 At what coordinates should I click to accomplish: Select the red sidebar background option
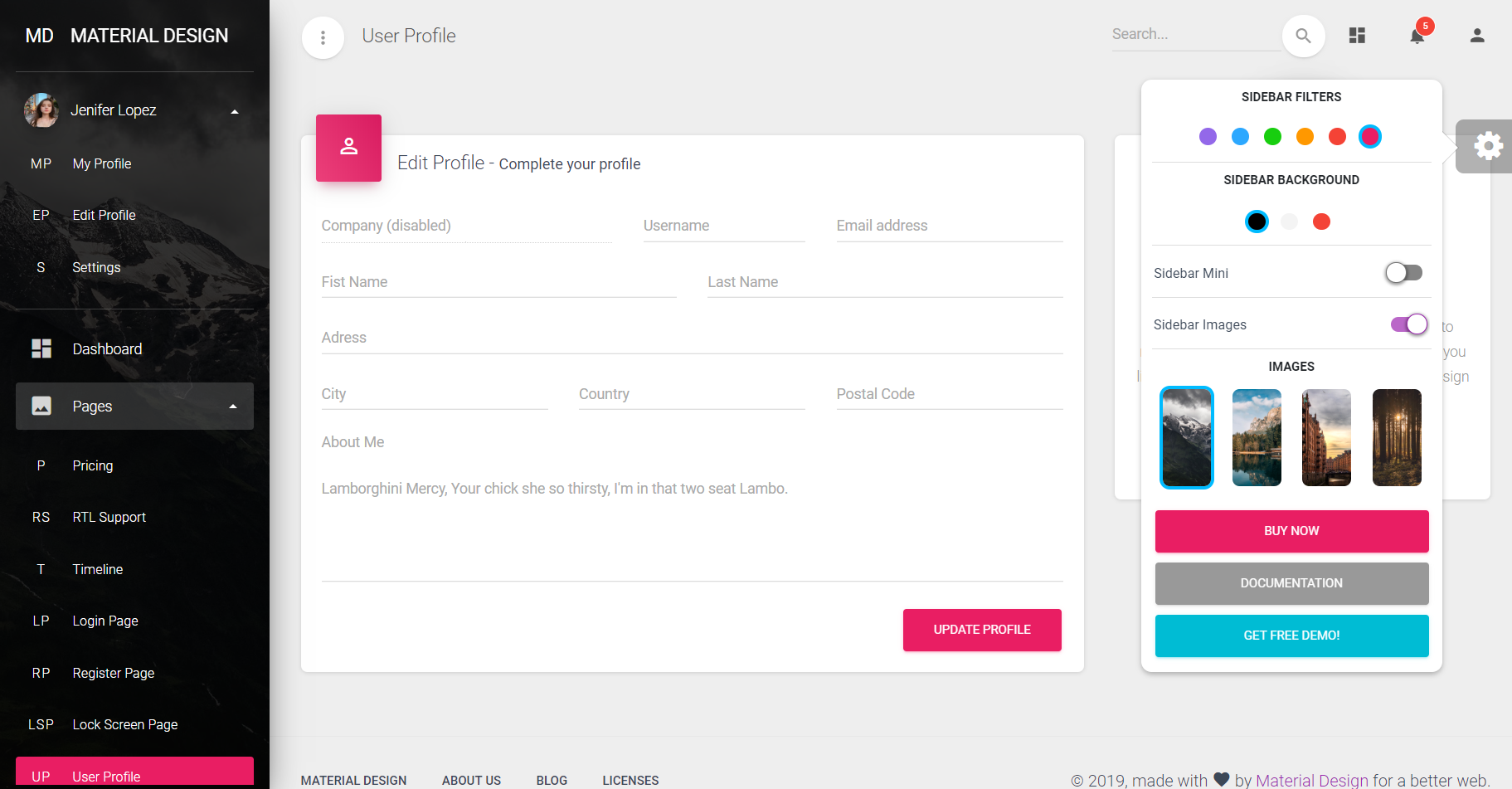tap(1321, 222)
